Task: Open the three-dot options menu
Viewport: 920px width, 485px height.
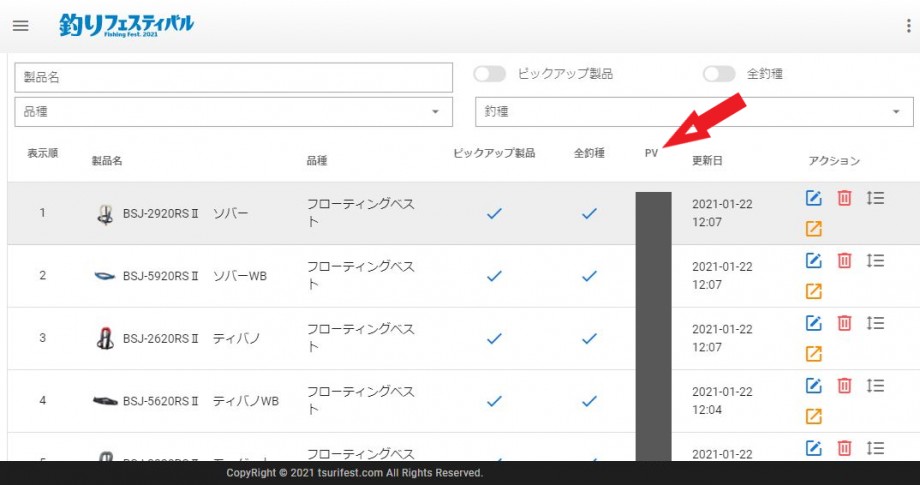Action: click(x=908, y=26)
